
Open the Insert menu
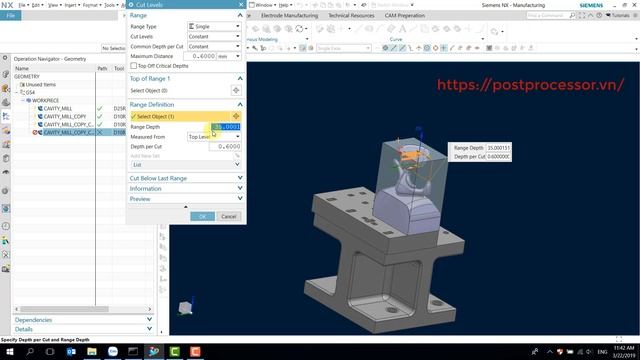[72, 5]
